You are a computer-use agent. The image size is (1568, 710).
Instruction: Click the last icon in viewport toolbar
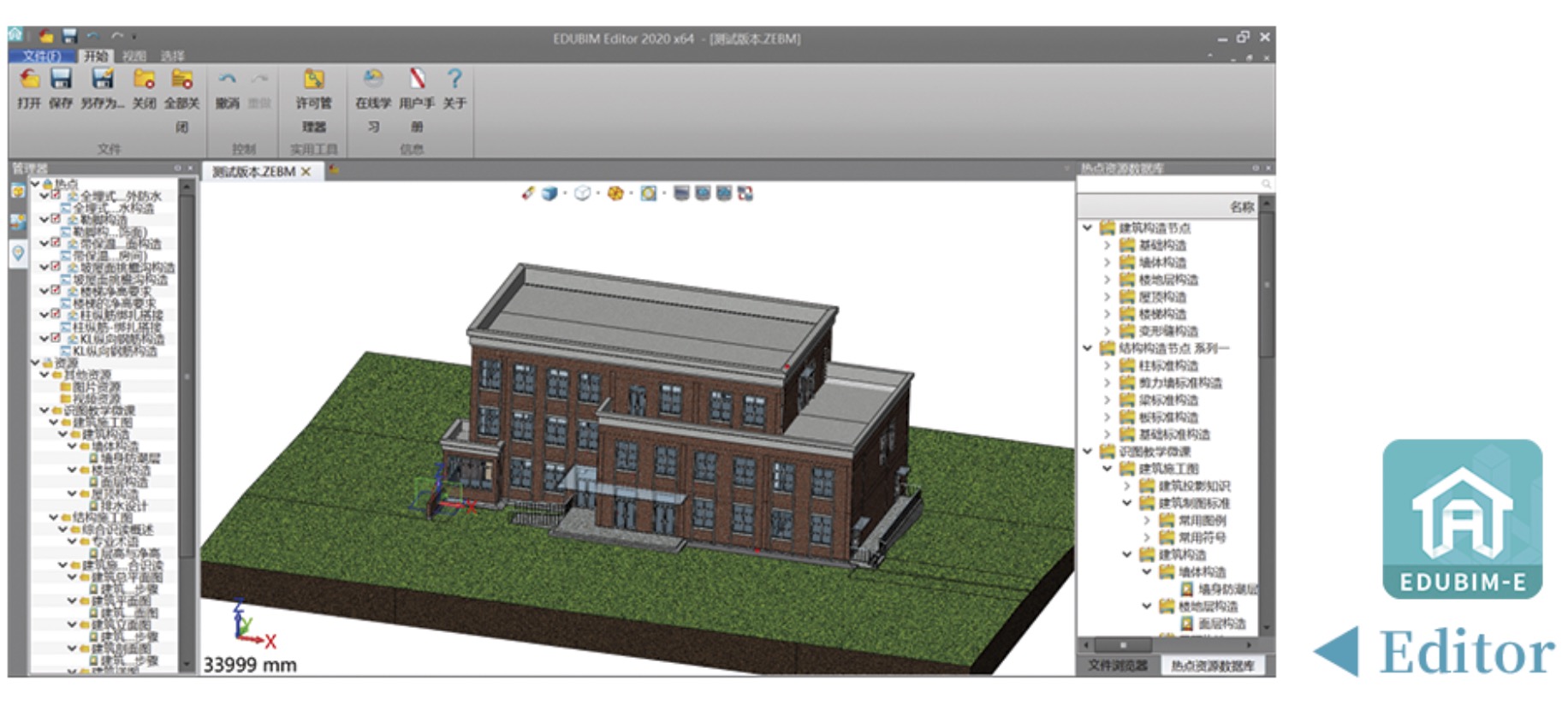coord(745,193)
